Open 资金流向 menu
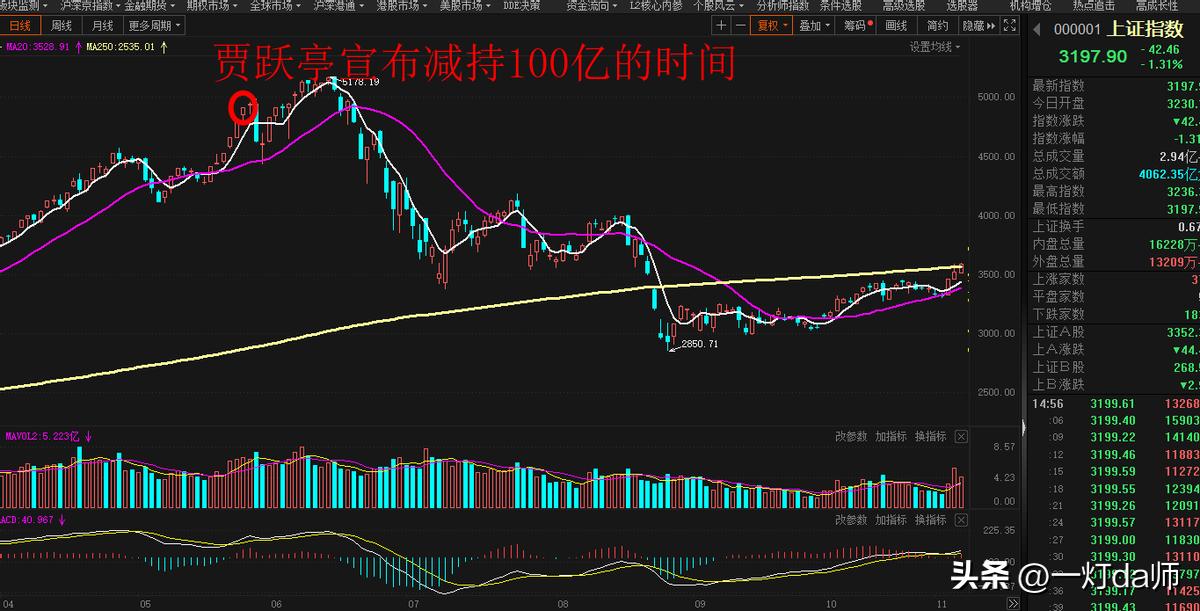 [592, 5]
